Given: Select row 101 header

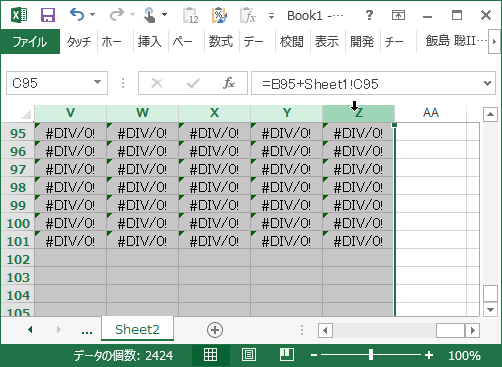Looking at the screenshot, I should point(18,241).
